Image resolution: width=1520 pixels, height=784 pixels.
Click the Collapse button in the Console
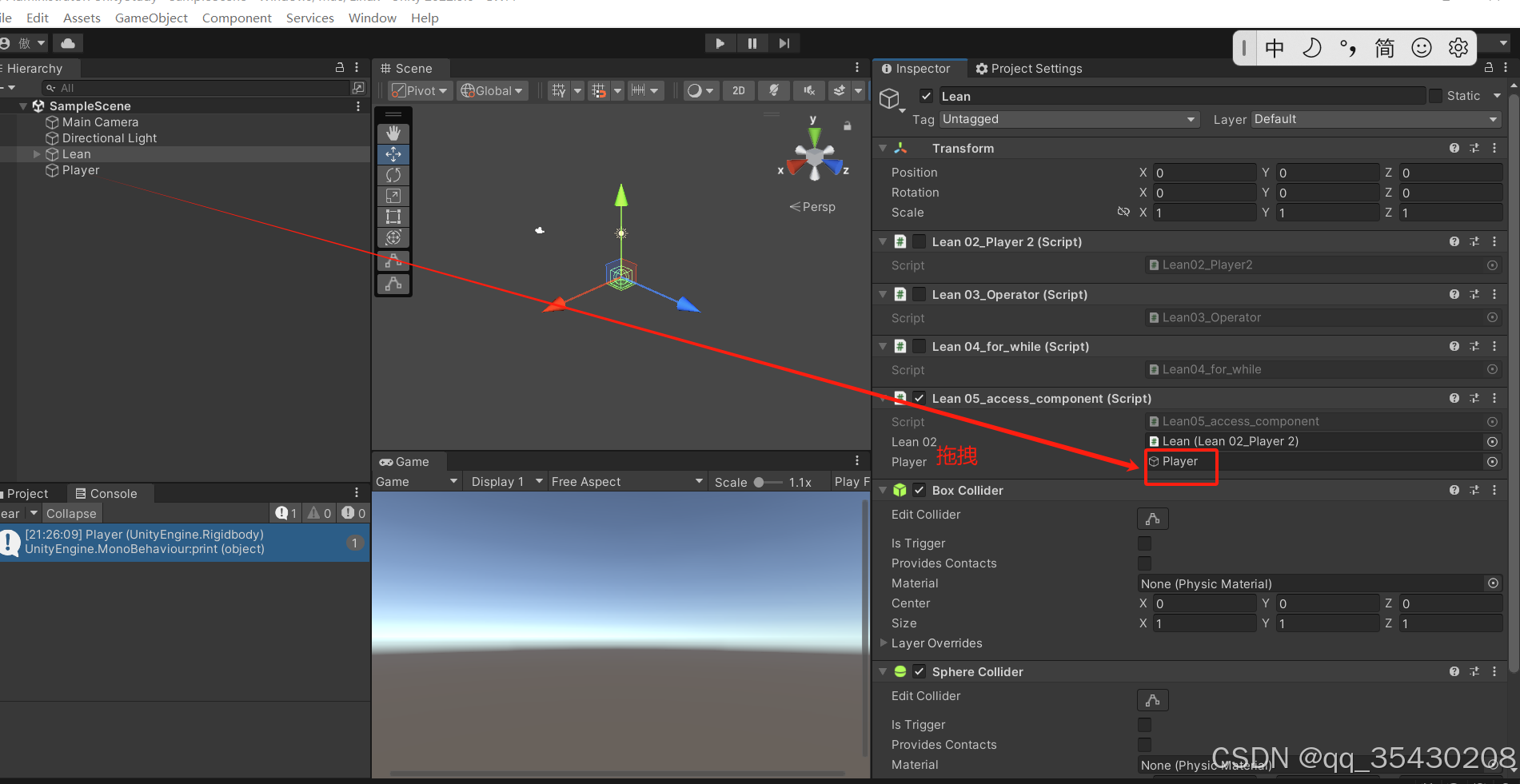(71, 513)
